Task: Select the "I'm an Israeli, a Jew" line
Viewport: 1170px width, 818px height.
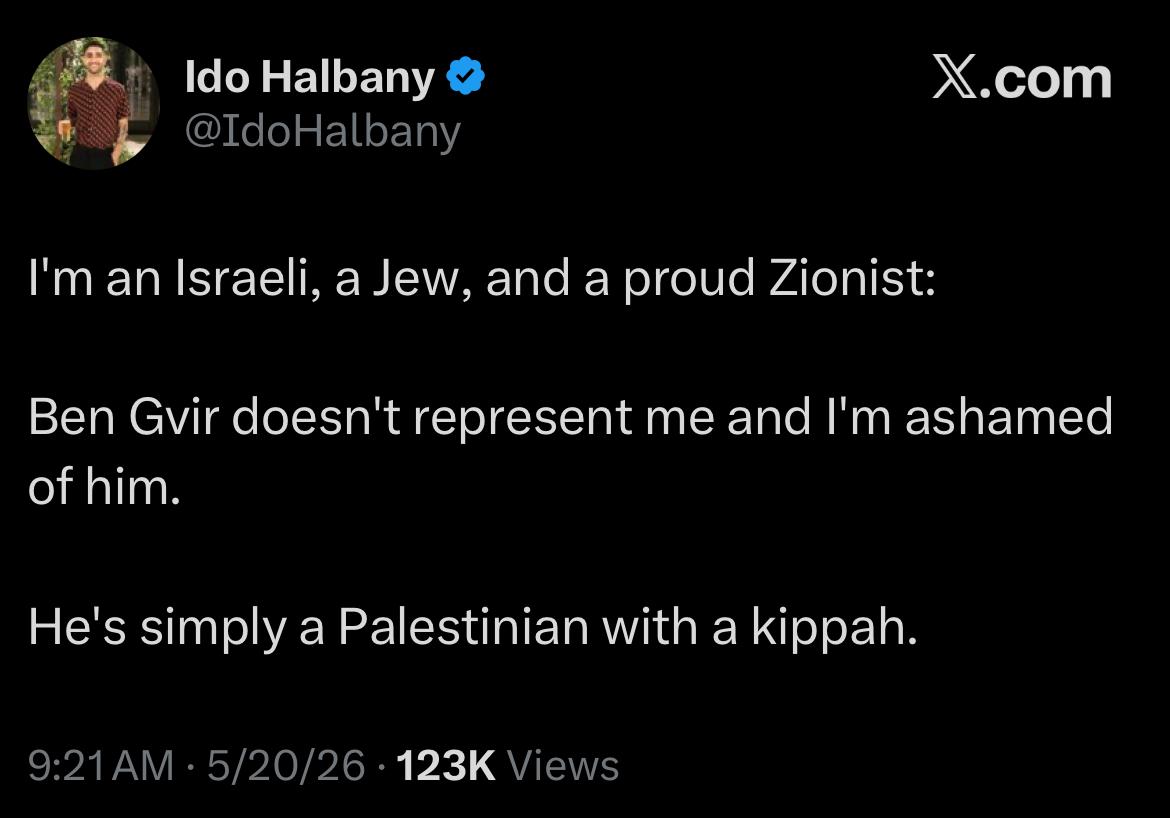Action: pyautogui.click(x=481, y=278)
